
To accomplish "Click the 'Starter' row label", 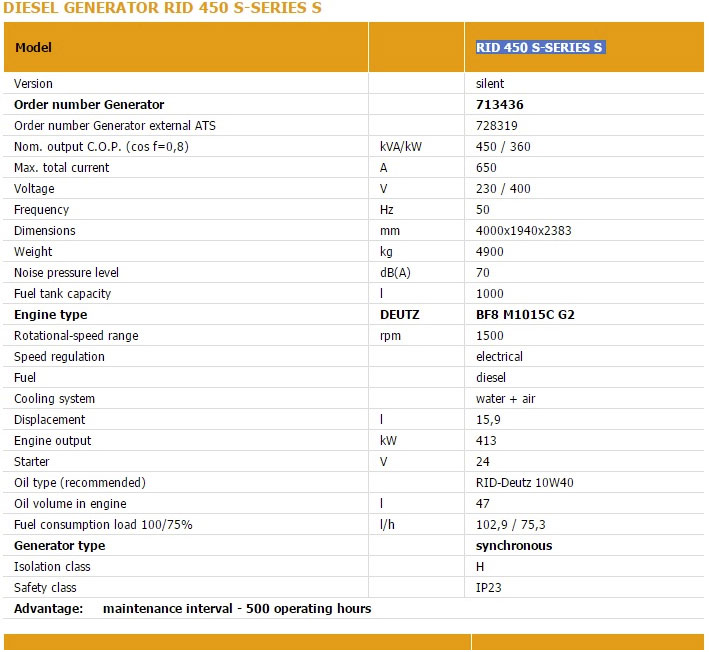I will point(32,462).
